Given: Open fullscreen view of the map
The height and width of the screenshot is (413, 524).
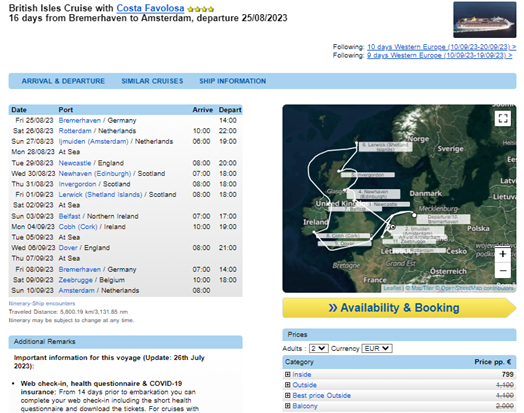Looking at the screenshot, I should tap(503, 118).
